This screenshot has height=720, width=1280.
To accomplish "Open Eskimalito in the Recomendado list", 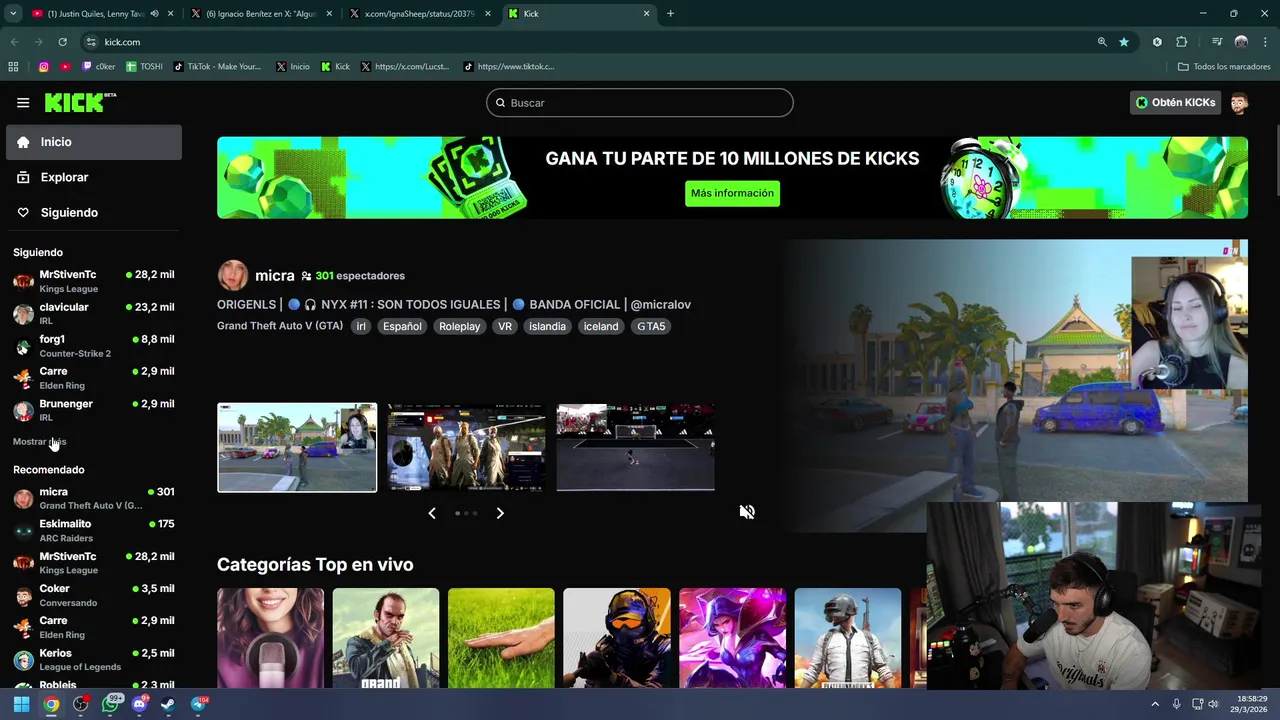I will 94,530.
